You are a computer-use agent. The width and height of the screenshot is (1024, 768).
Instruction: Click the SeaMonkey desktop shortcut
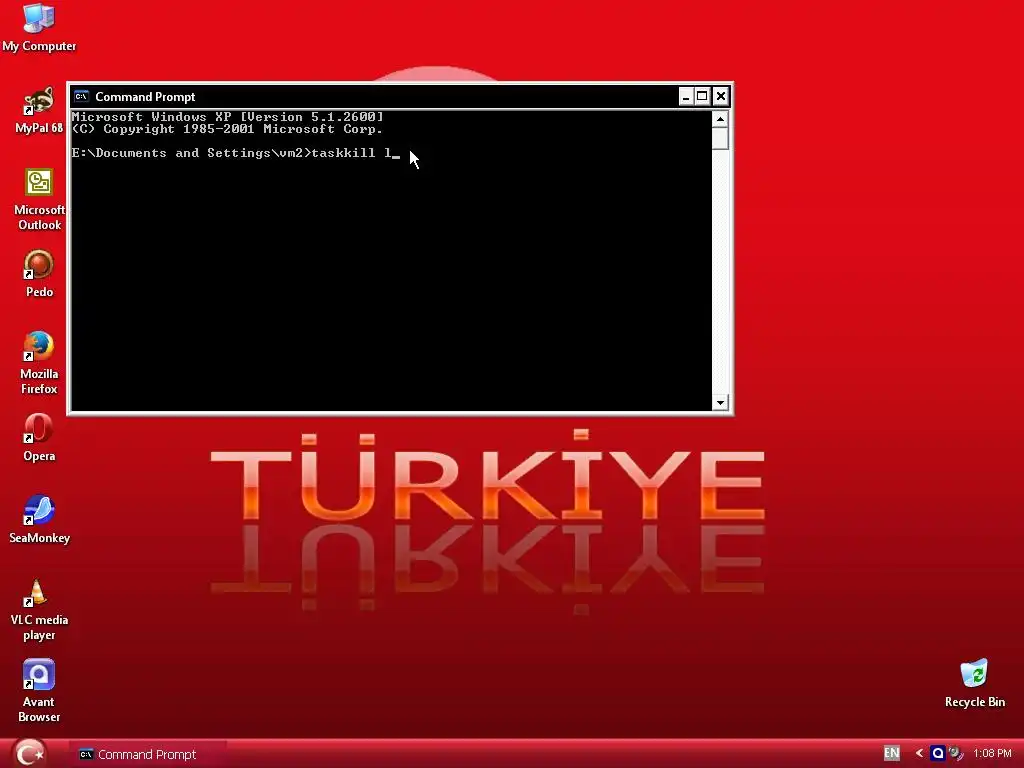(x=39, y=519)
